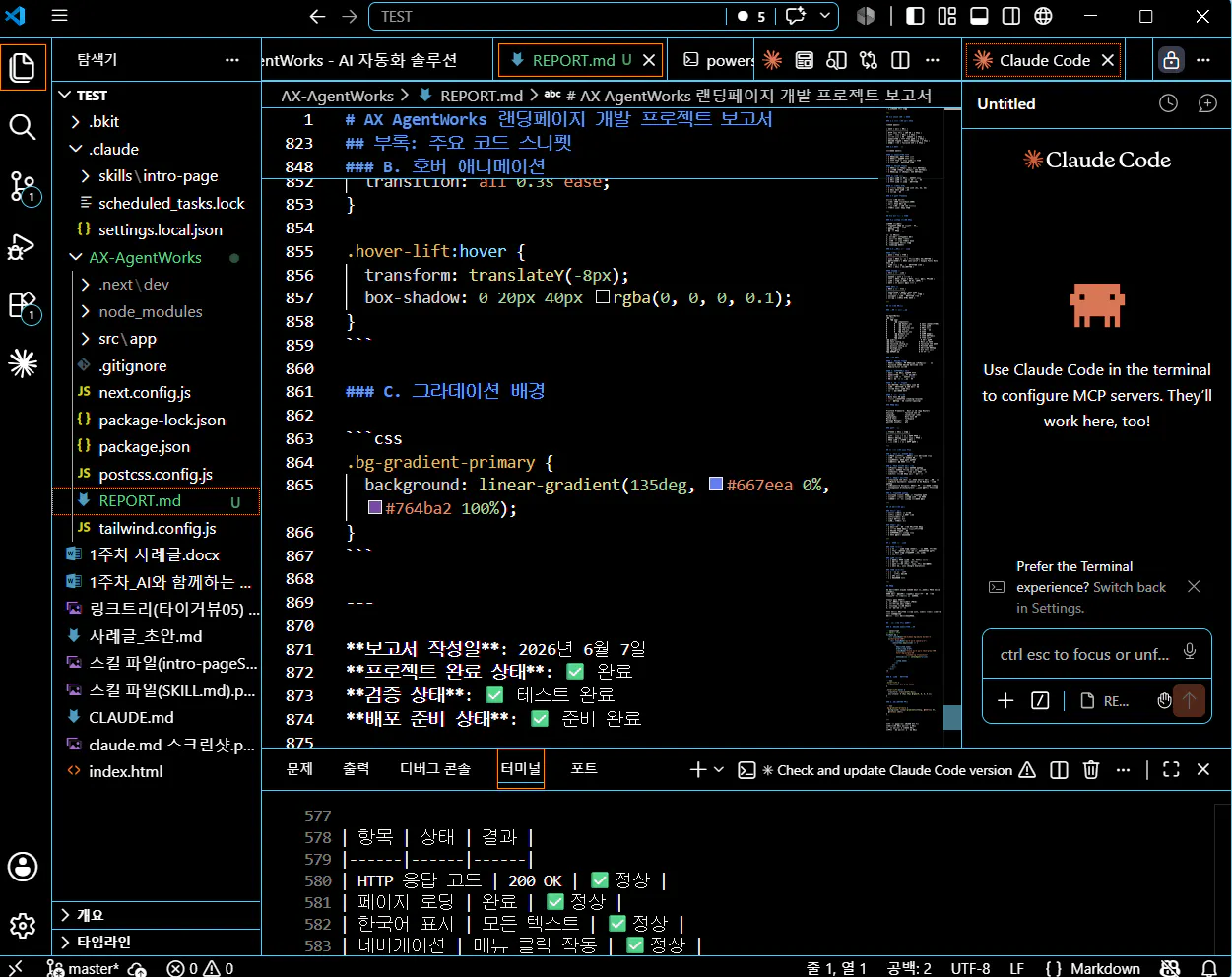This screenshot has height=977, width=1232.
Task: Switch to the 포트 panel tab
Action: tap(584, 768)
